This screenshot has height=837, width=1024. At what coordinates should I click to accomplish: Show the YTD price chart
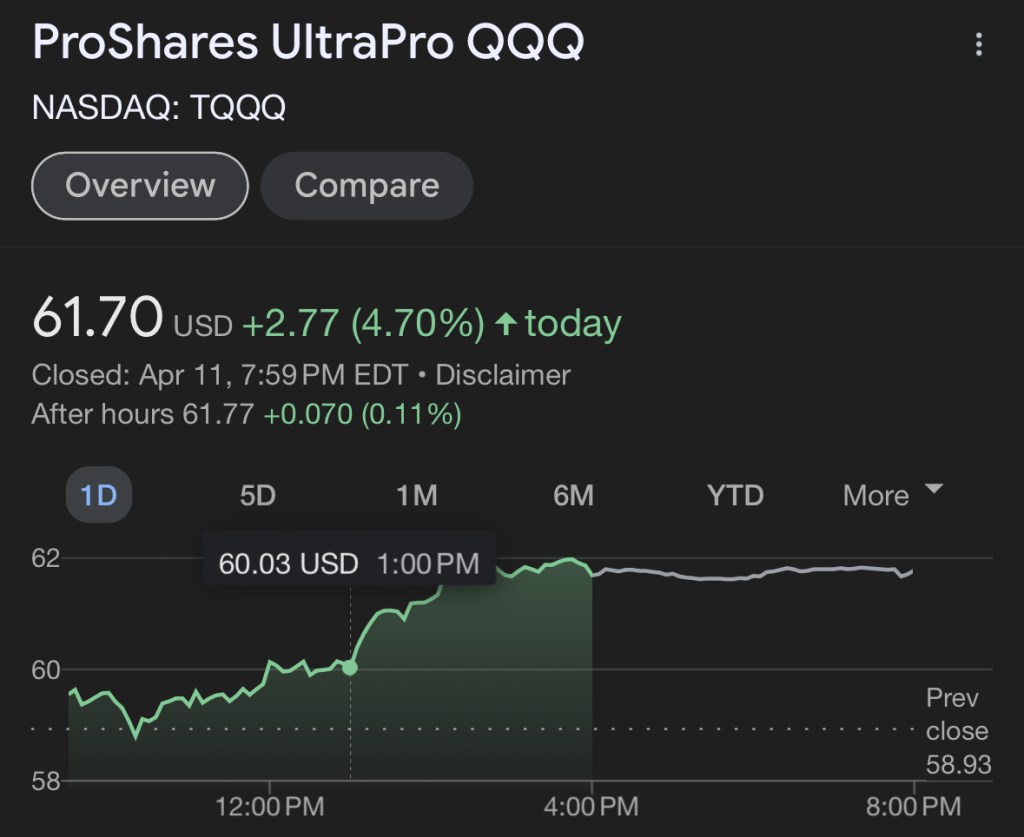click(735, 495)
